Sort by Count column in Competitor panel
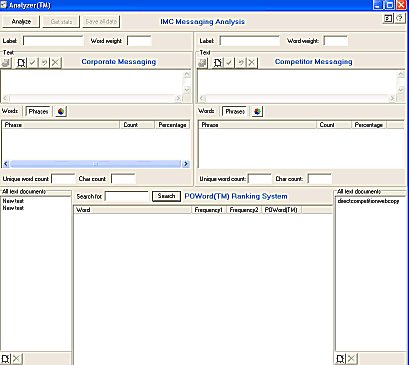This screenshot has height=365, width=409. coord(334,125)
